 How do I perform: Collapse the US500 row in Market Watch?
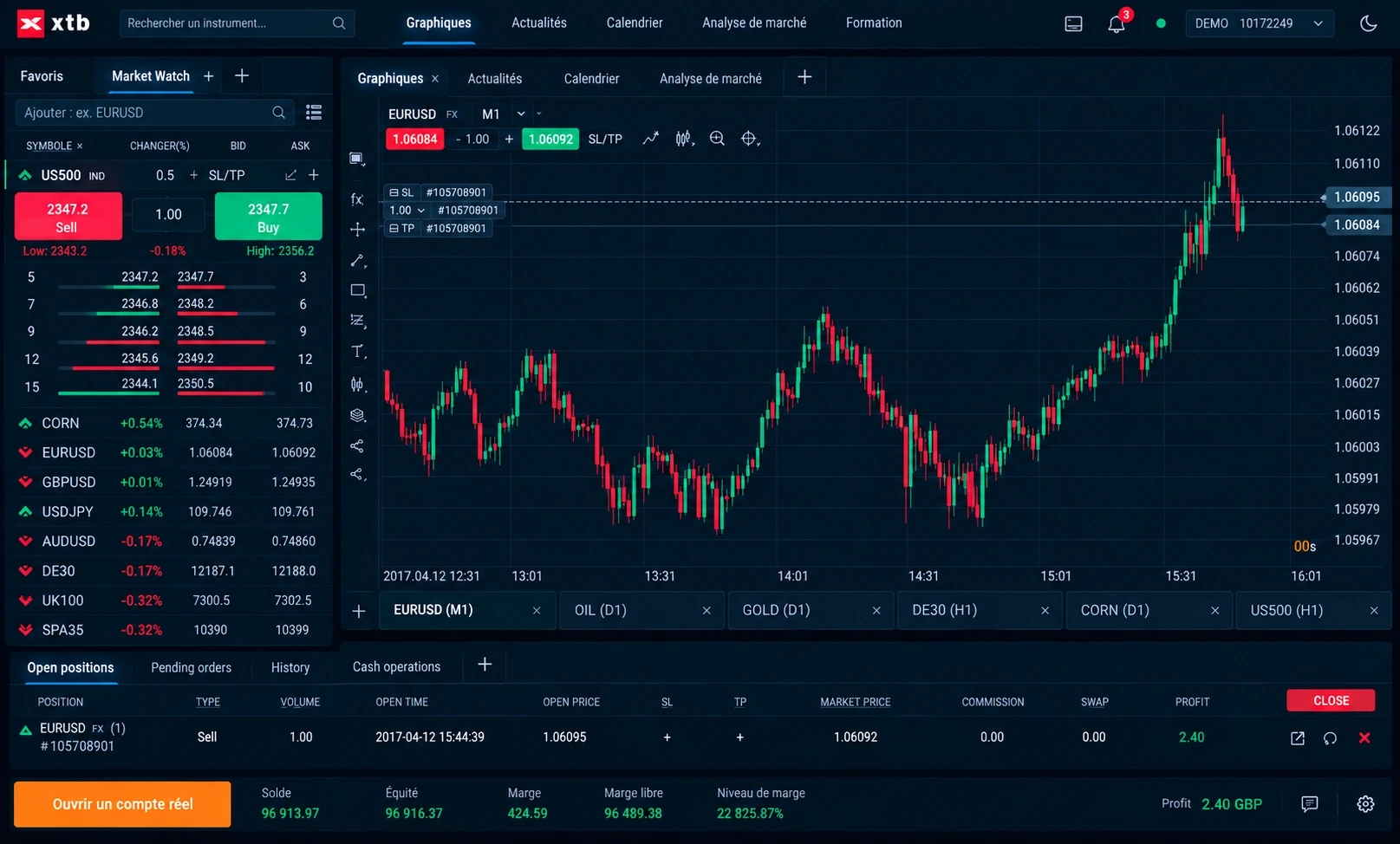pos(25,175)
